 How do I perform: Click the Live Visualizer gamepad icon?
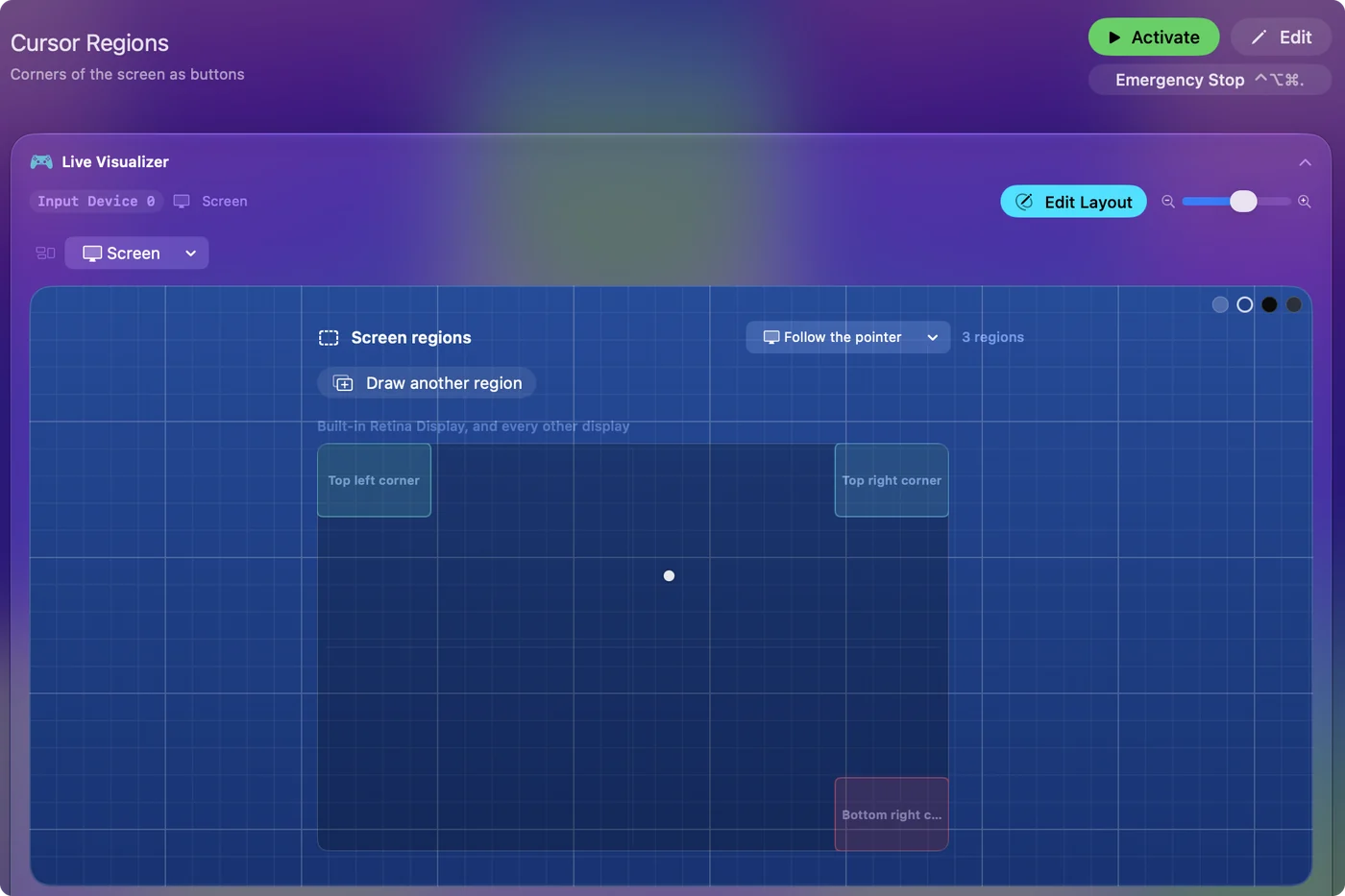(41, 161)
